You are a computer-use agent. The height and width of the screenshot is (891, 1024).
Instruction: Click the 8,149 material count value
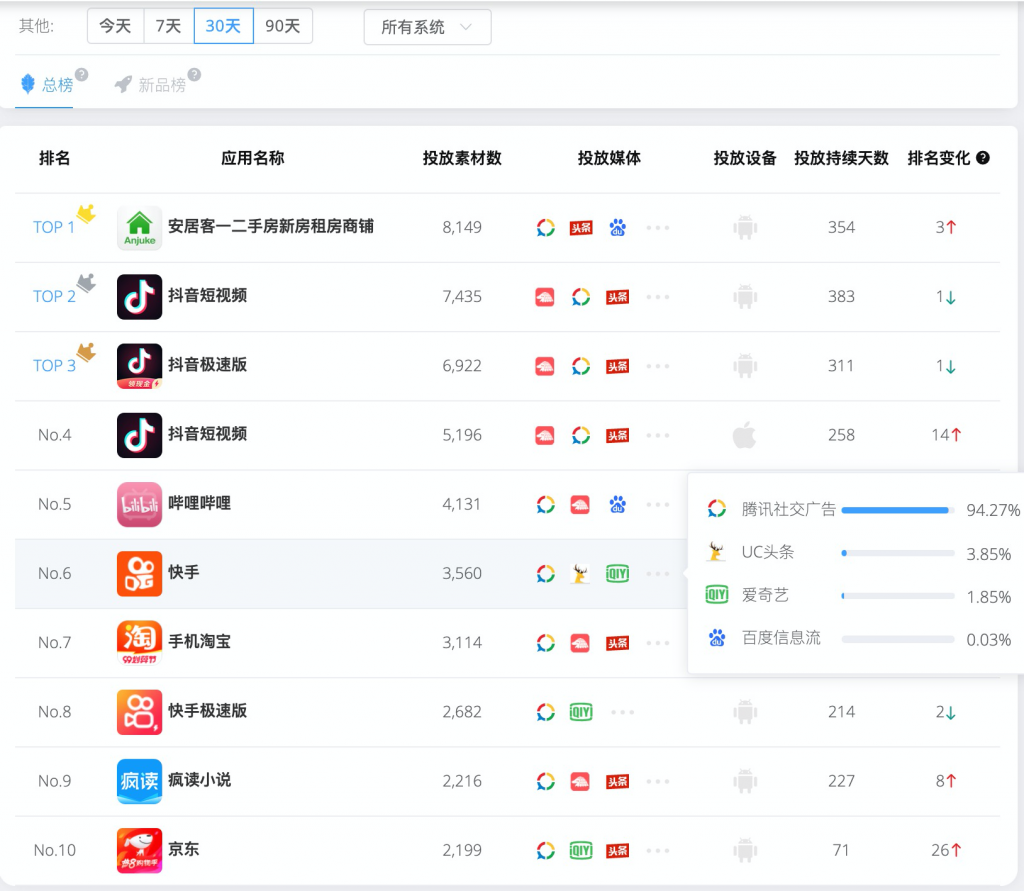click(462, 227)
